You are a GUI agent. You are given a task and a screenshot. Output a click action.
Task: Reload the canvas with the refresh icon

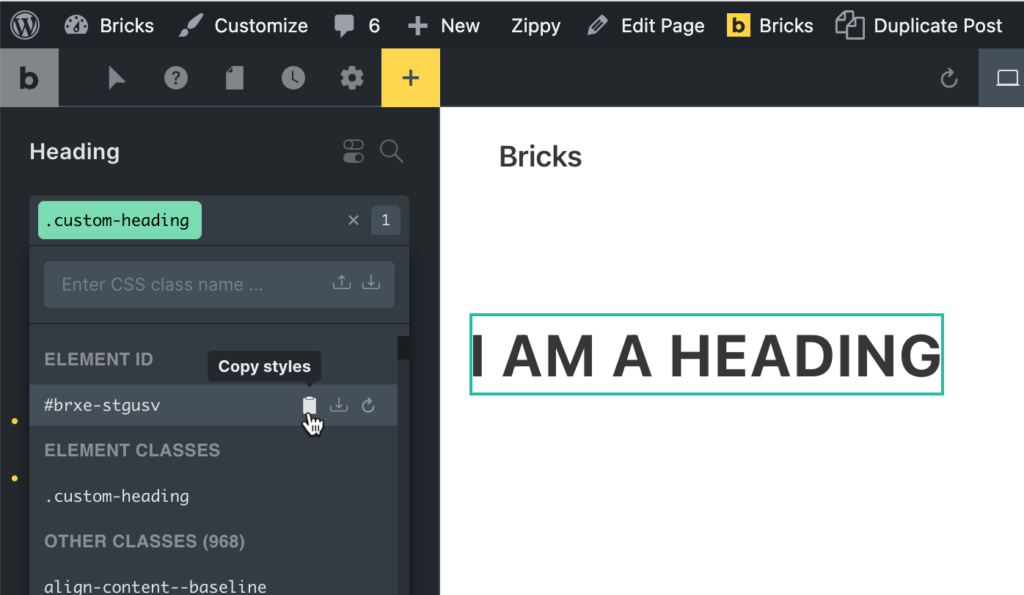(948, 77)
